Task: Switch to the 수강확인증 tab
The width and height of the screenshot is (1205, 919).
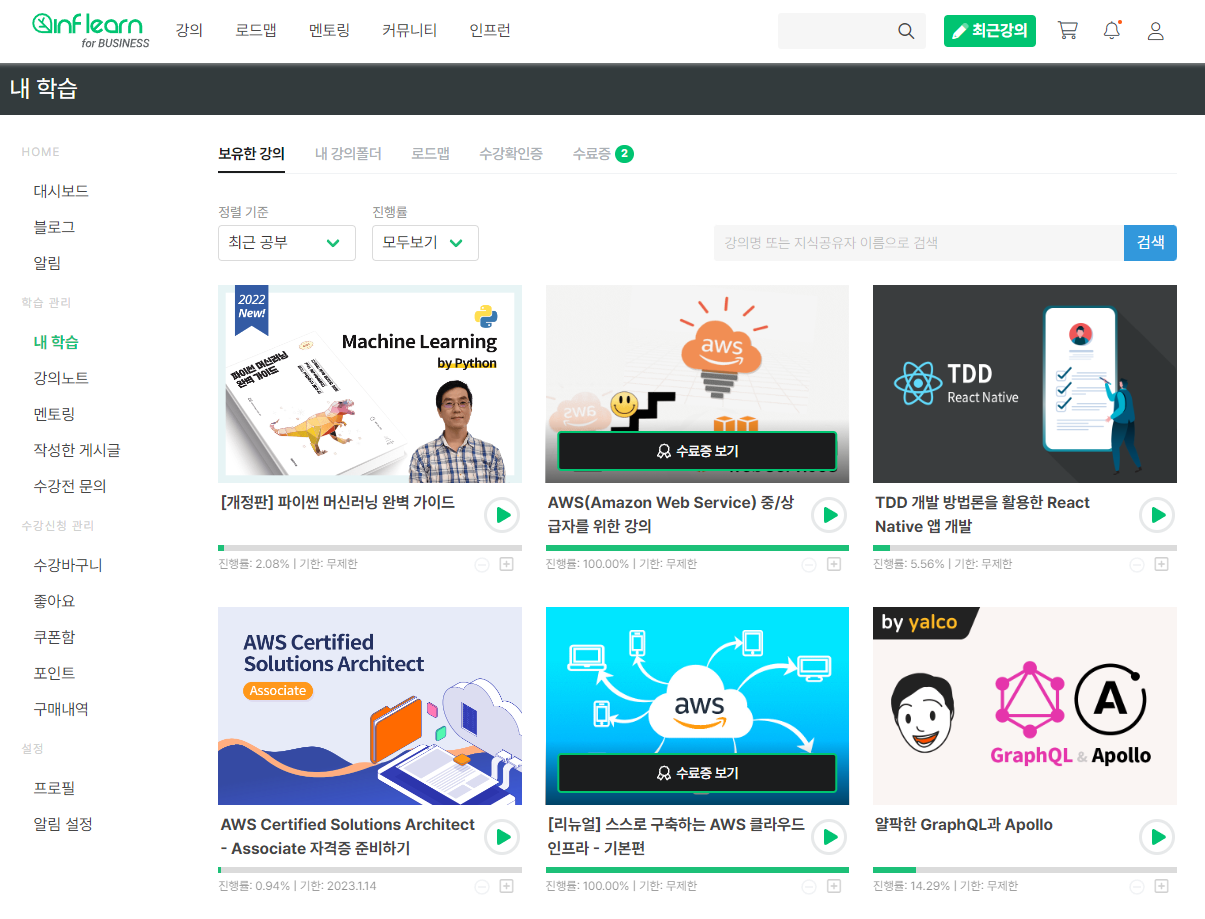Action: tap(511, 154)
